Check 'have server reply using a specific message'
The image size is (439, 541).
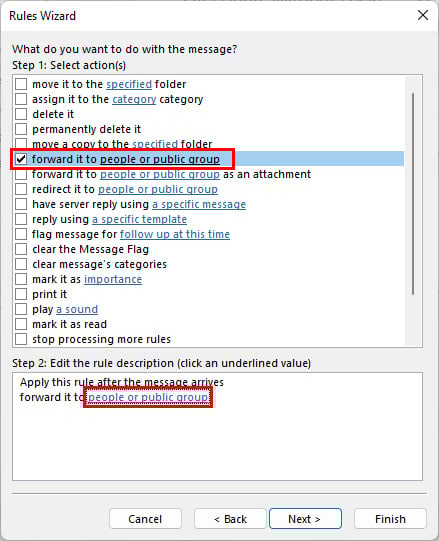21,204
